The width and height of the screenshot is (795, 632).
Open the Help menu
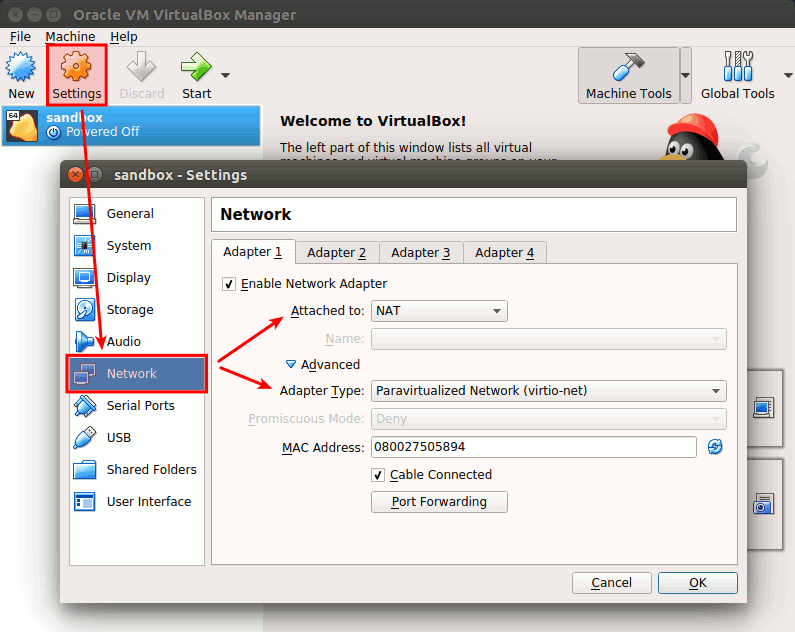click(124, 37)
